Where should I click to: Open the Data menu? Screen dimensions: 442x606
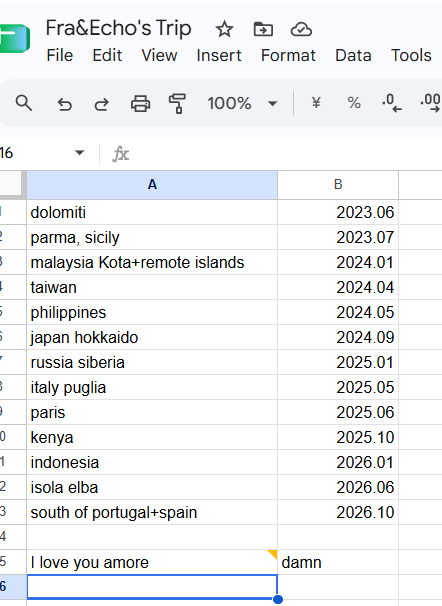[x=353, y=55]
